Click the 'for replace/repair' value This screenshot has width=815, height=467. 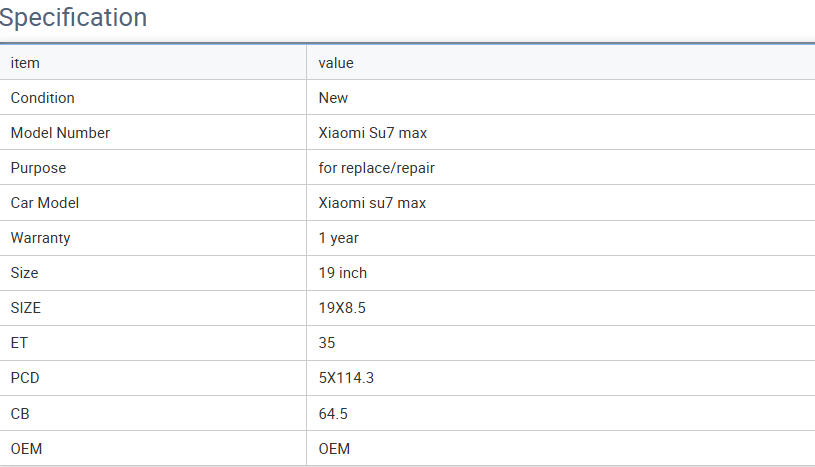(x=376, y=168)
